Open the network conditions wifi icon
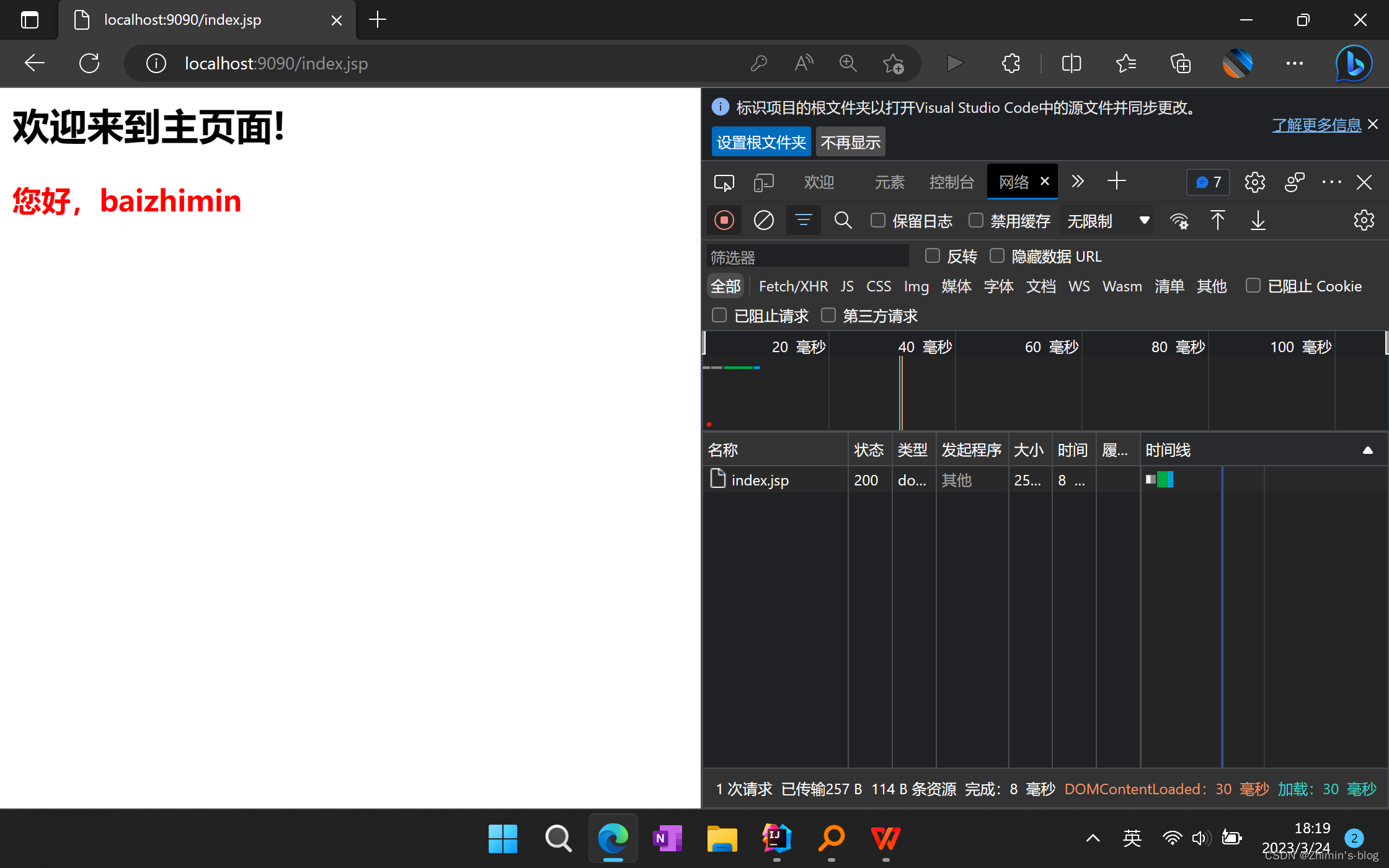Viewport: 1389px width, 868px height. [x=1179, y=221]
